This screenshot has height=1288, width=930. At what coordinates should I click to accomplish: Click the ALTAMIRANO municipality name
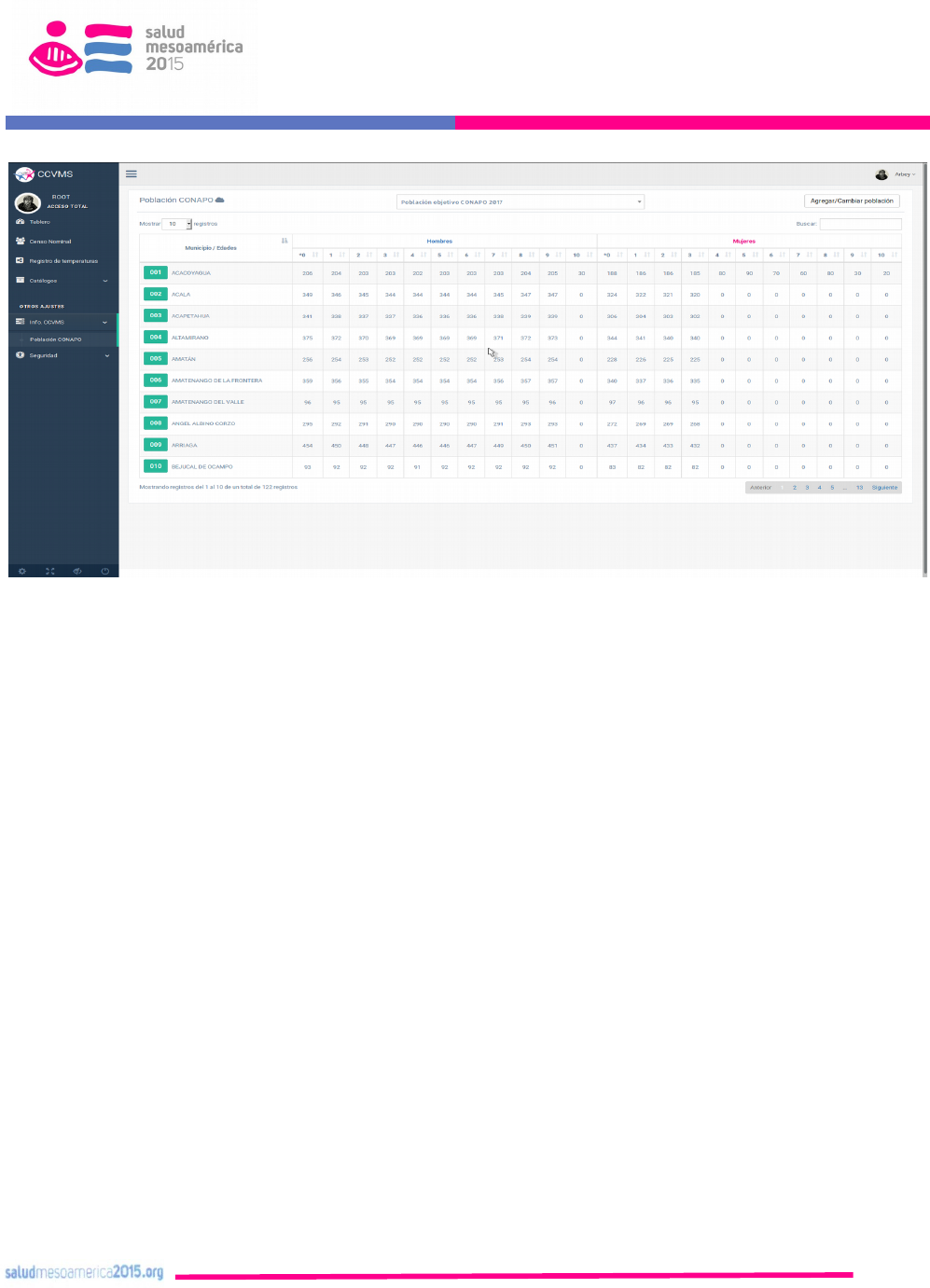190,338
